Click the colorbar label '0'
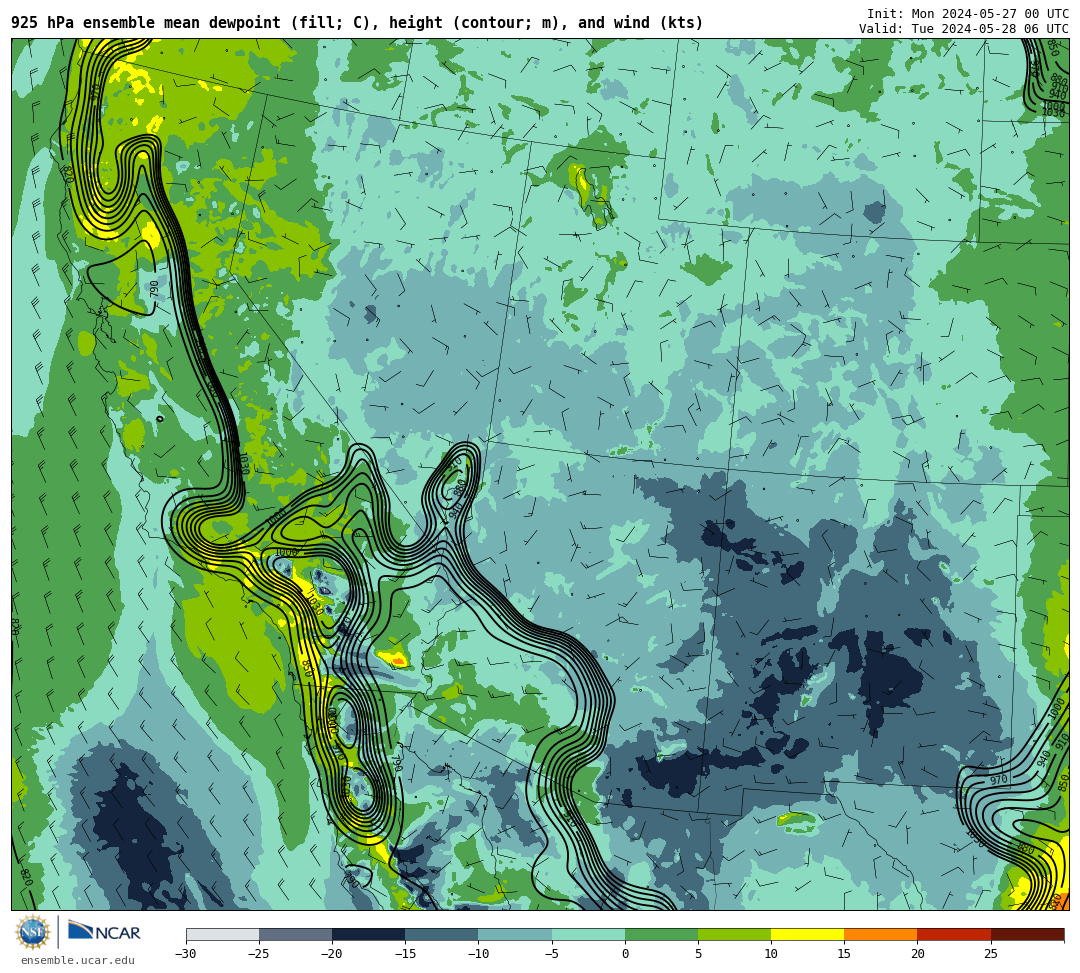This screenshot has width=1080, height=973. tap(625, 954)
